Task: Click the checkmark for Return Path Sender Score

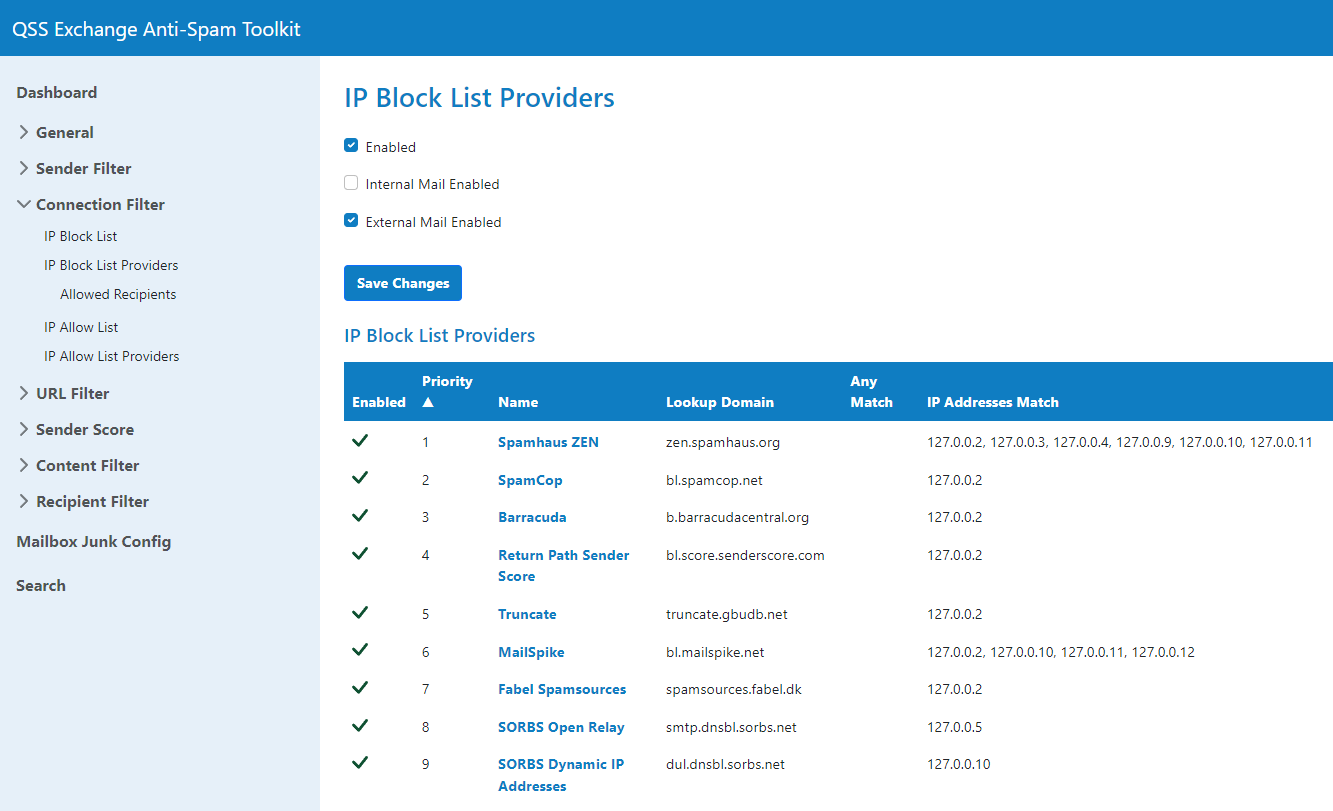Action: [x=360, y=553]
